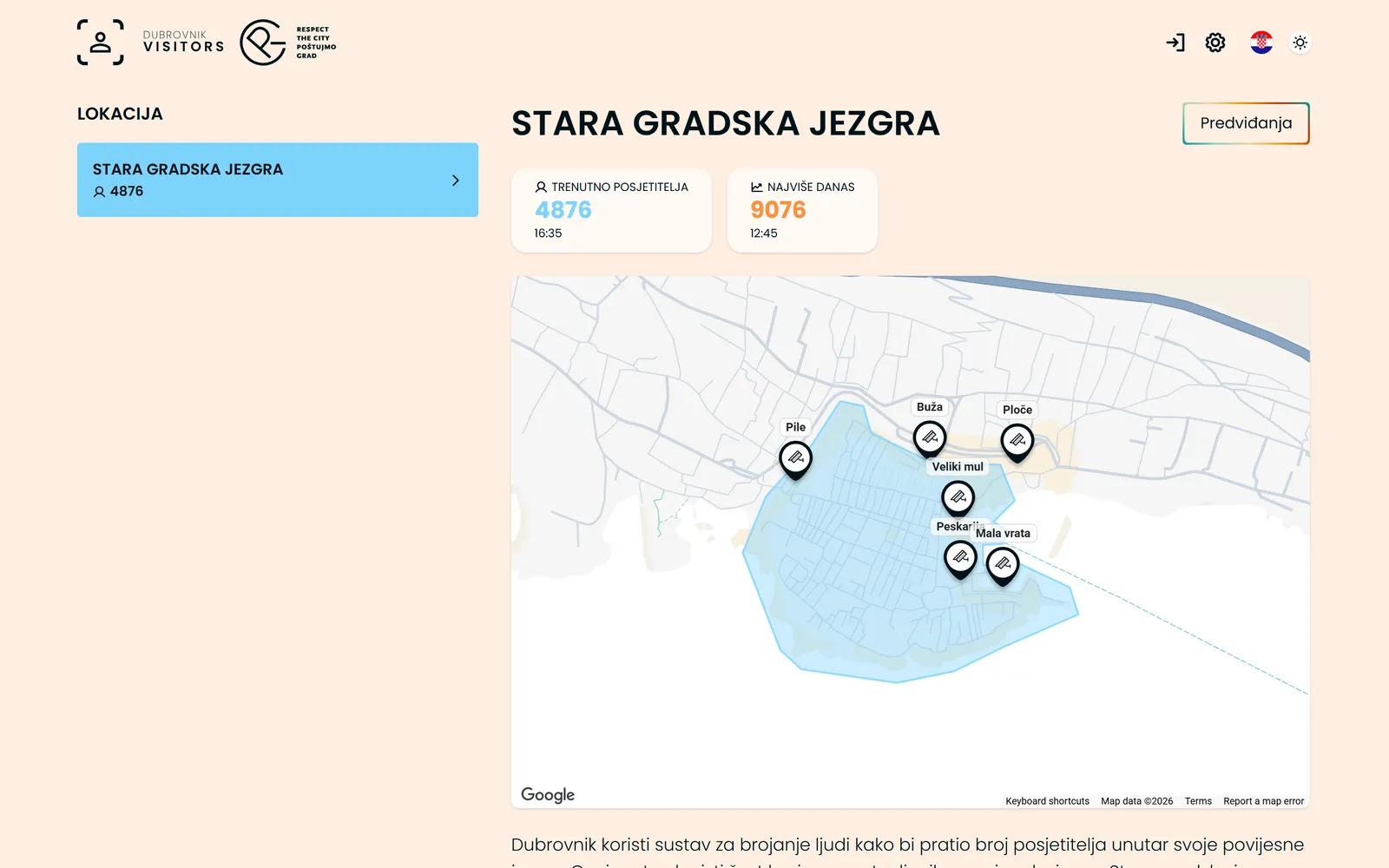Click the 16:35 timestamp
Screen dimensions: 1389x868
pos(548,233)
